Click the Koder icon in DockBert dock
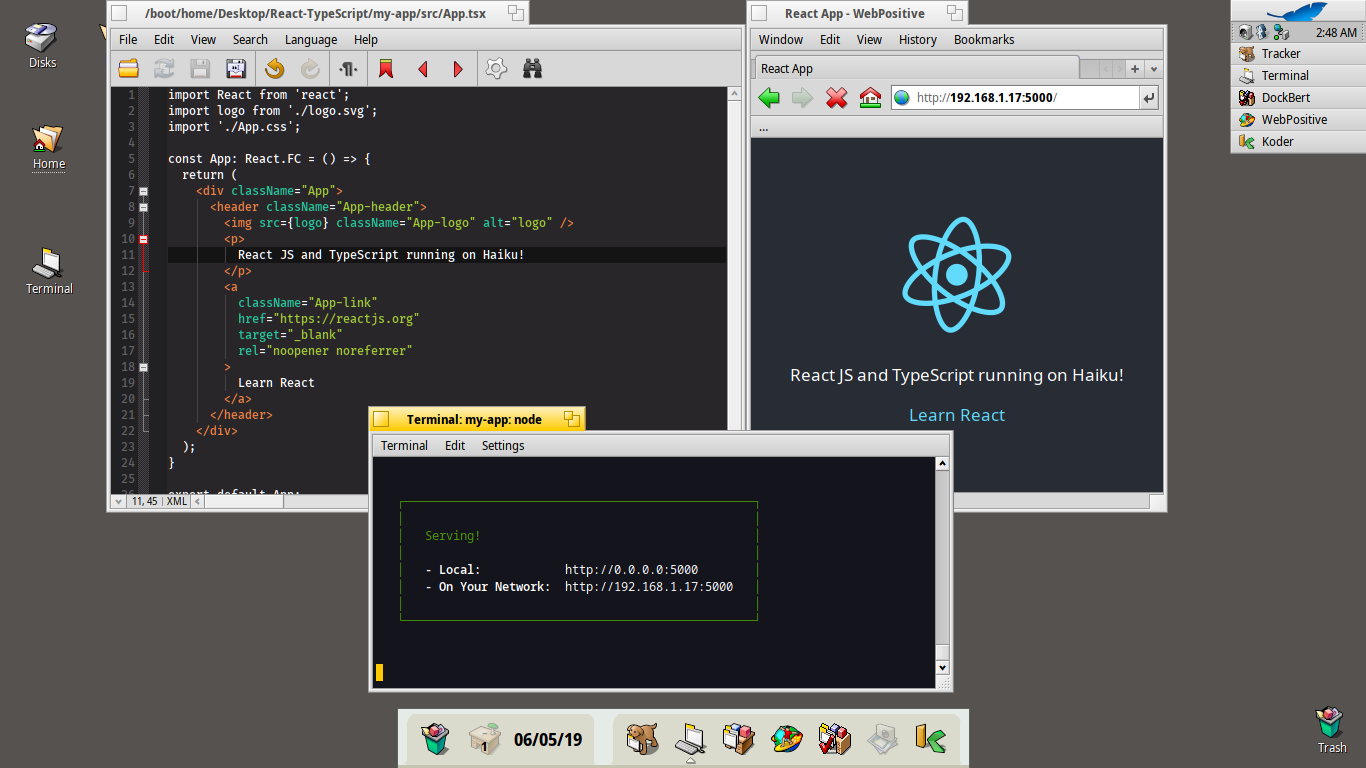 tap(931, 739)
